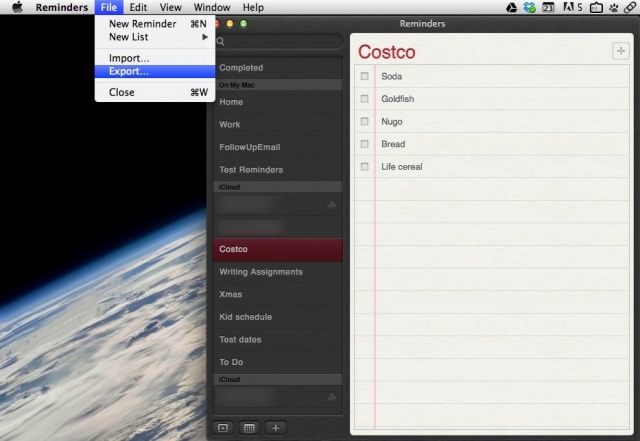Mark Goldfish as completed

(x=364, y=99)
